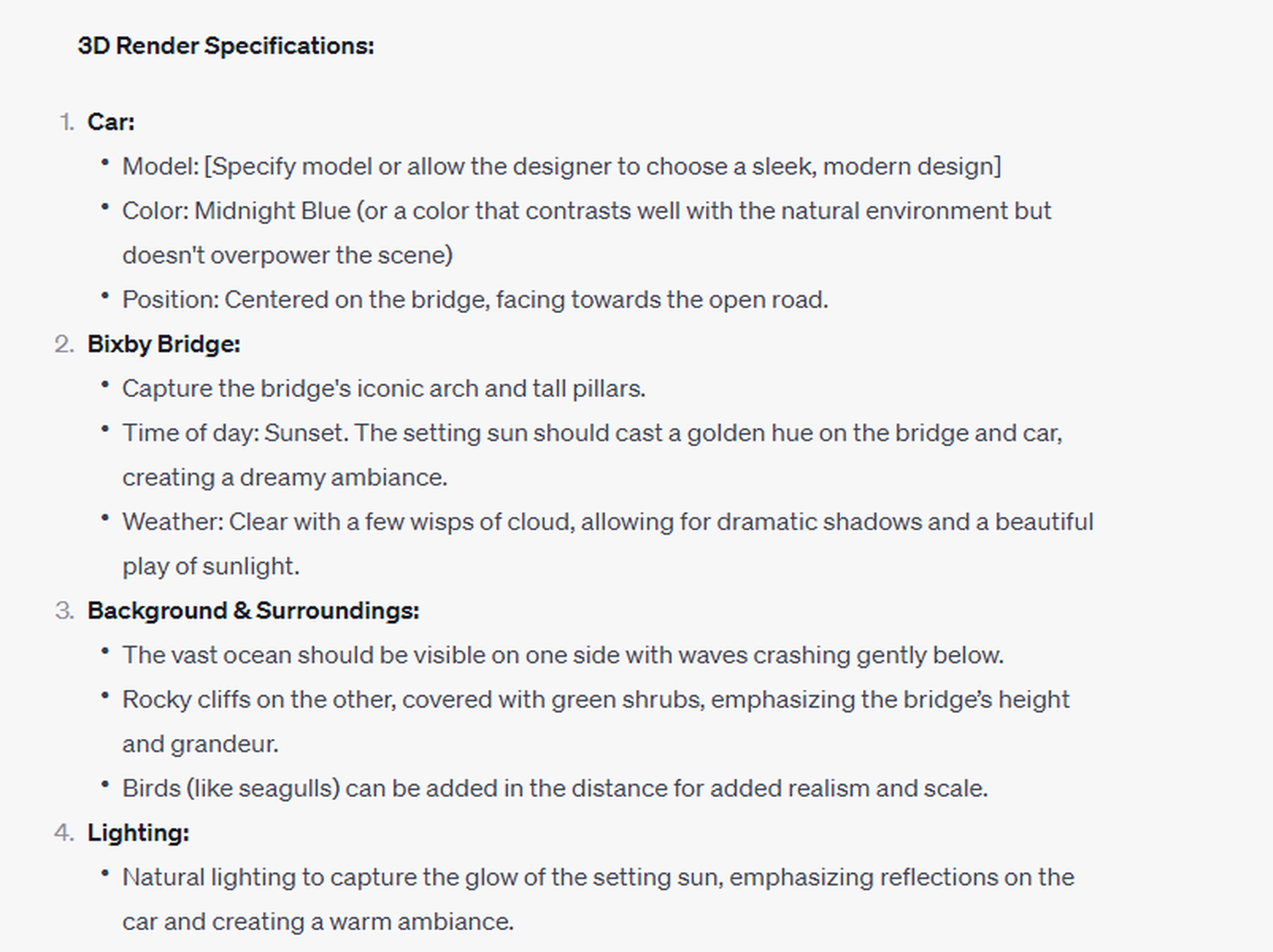This screenshot has width=1273, height=952.
Task: Click the "Background & Surroundings:" heading
Action: [x=253, y=611]
